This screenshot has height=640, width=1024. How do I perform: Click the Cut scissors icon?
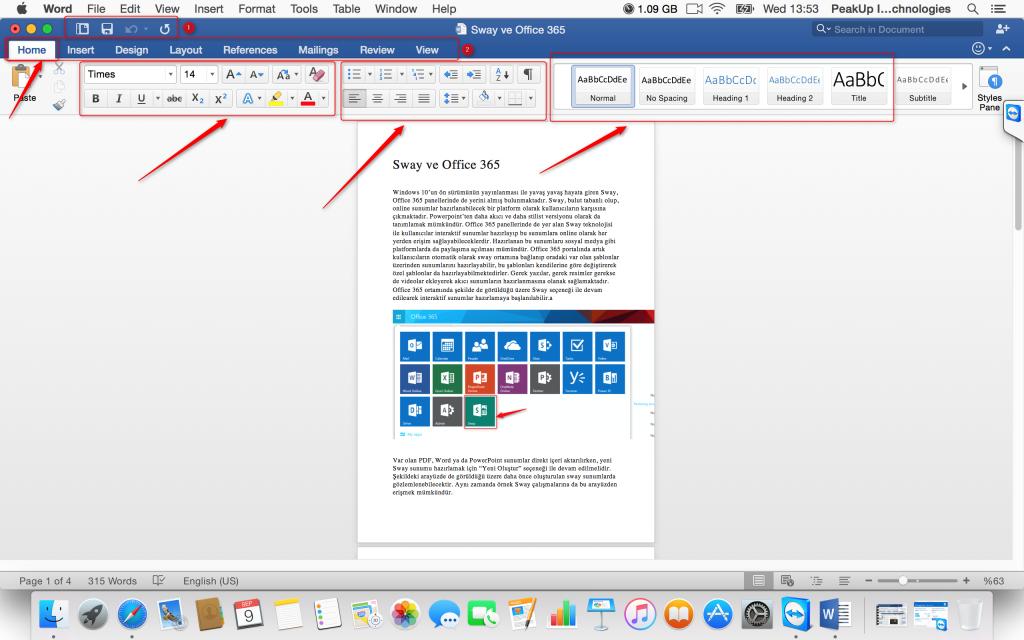[59, 68]
